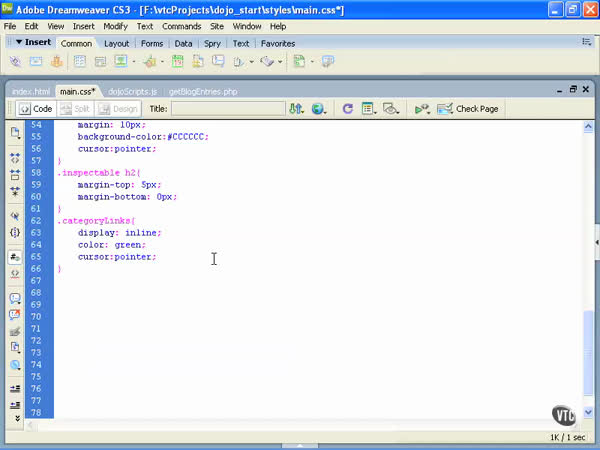
Task: Switch to Split view
Action: 76,108
